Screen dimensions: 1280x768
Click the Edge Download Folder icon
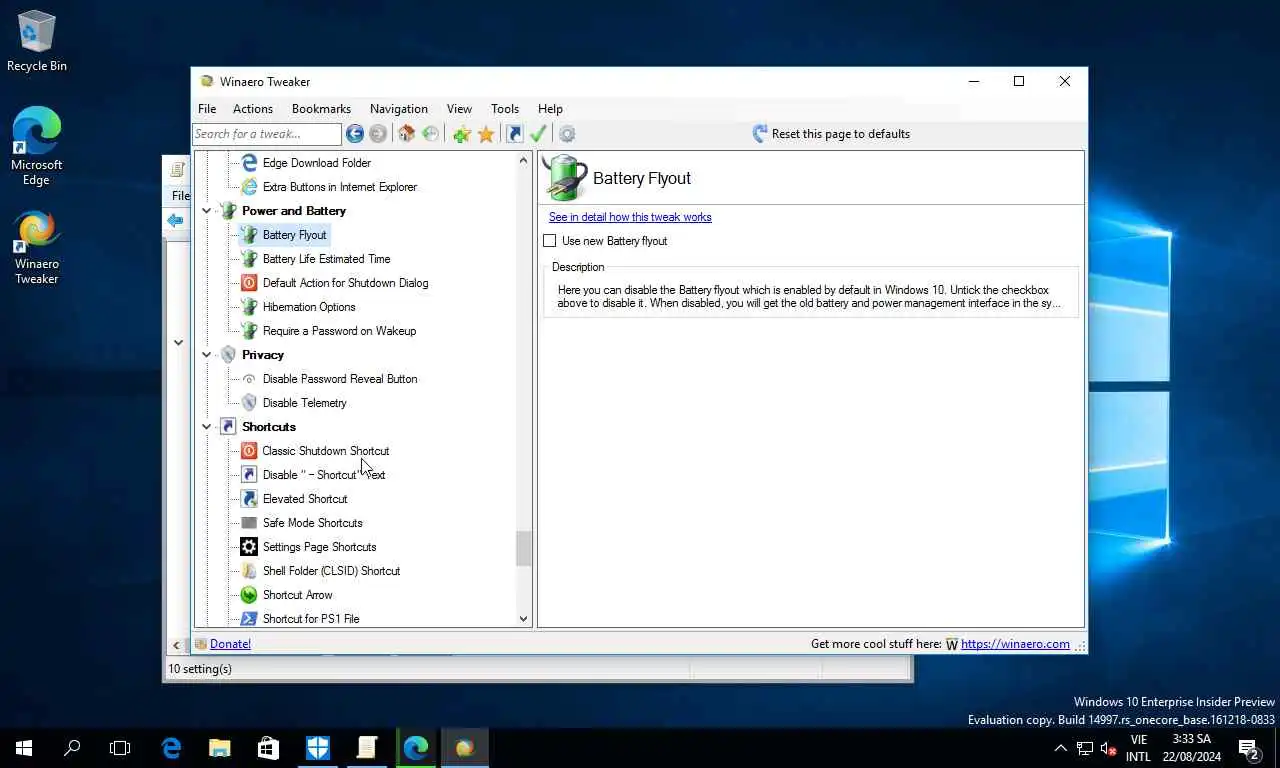[x=249, y=163]
